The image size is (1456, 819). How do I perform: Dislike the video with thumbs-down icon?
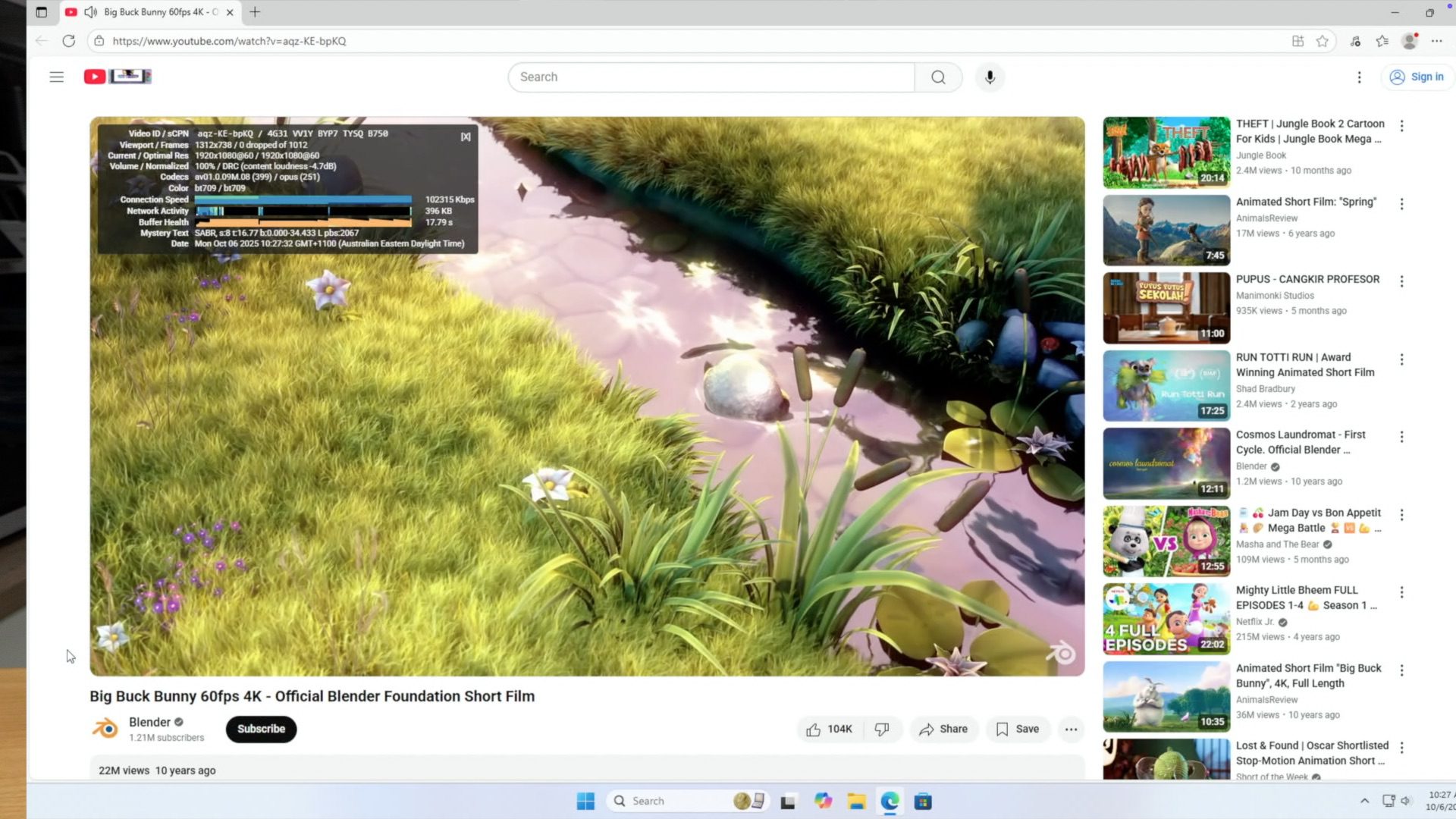pyautogui.click(x=882, y=730)
